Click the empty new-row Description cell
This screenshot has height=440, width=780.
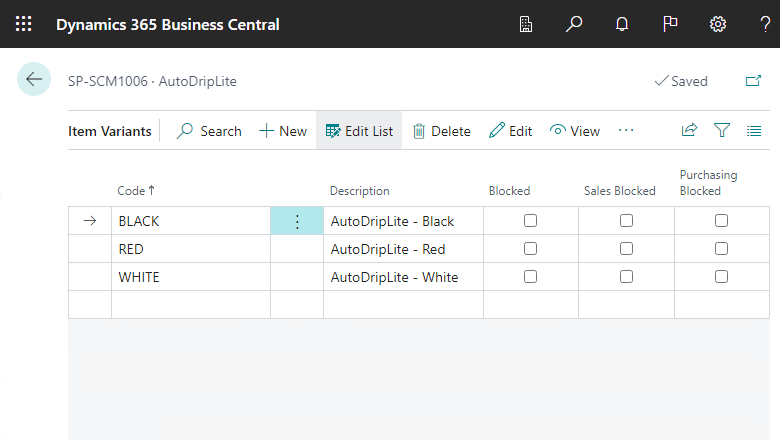click(403, 304)
